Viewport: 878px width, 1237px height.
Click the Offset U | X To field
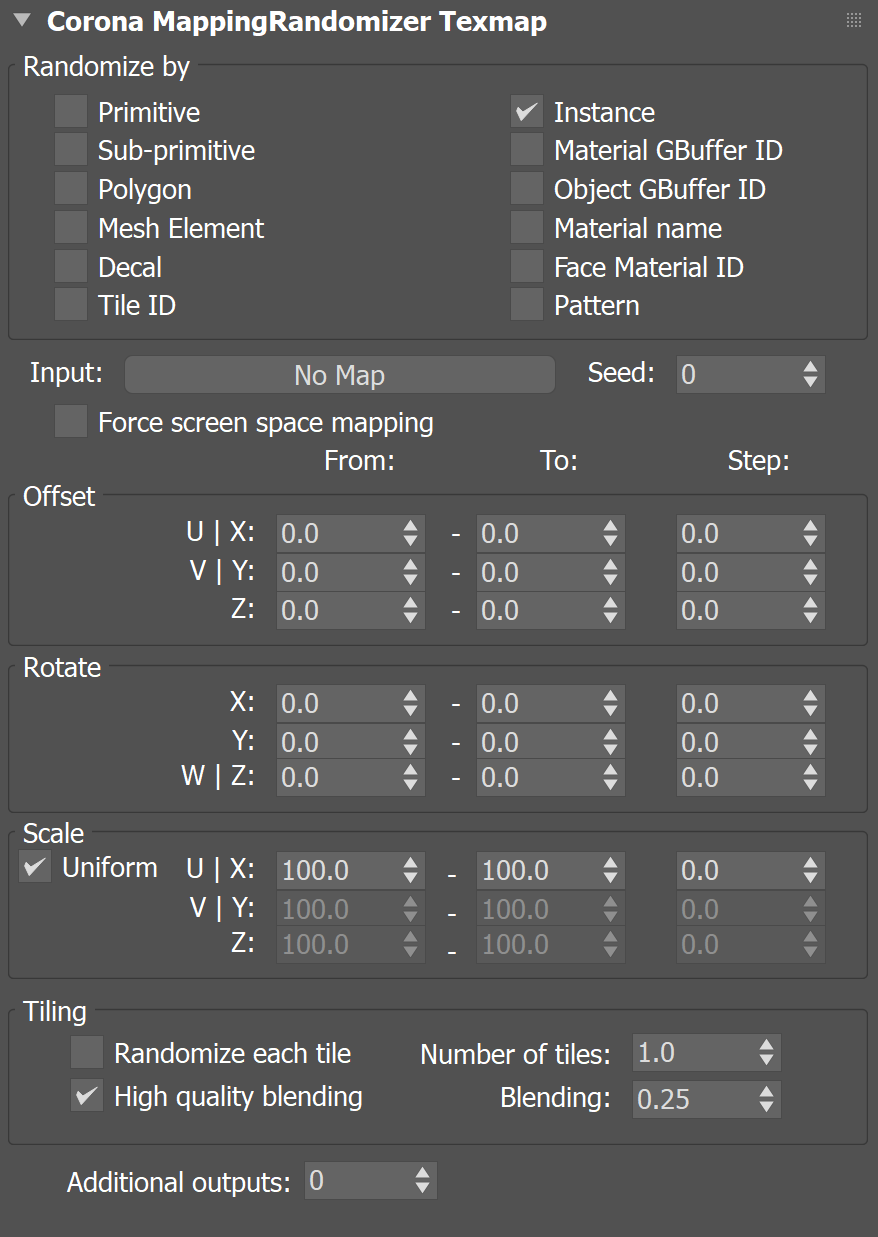538,533
